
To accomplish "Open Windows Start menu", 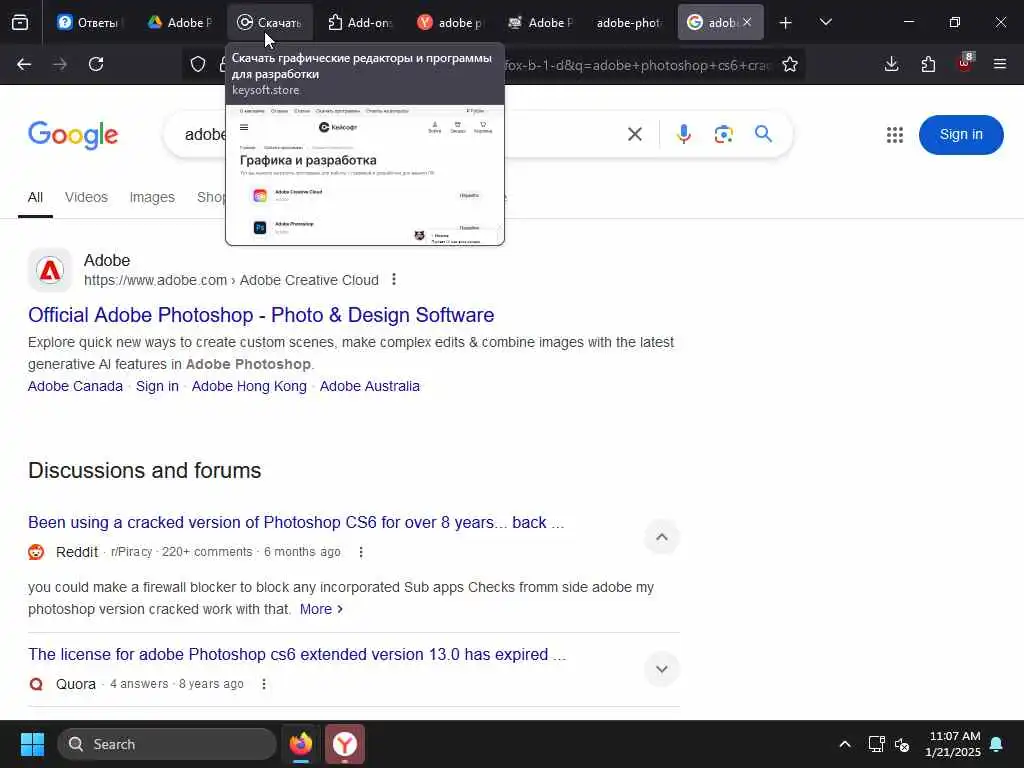I will click(32, 744).
